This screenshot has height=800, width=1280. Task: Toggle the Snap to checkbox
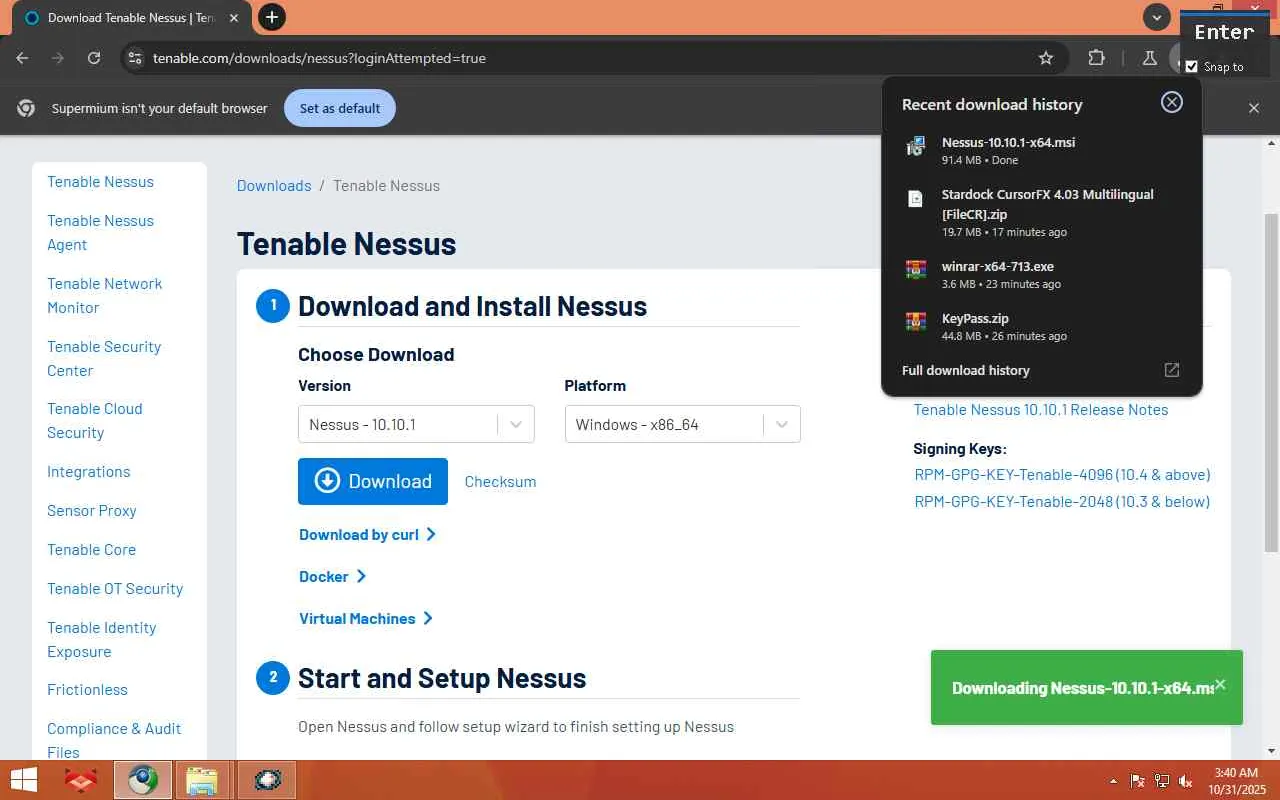tap(1191, 67)
